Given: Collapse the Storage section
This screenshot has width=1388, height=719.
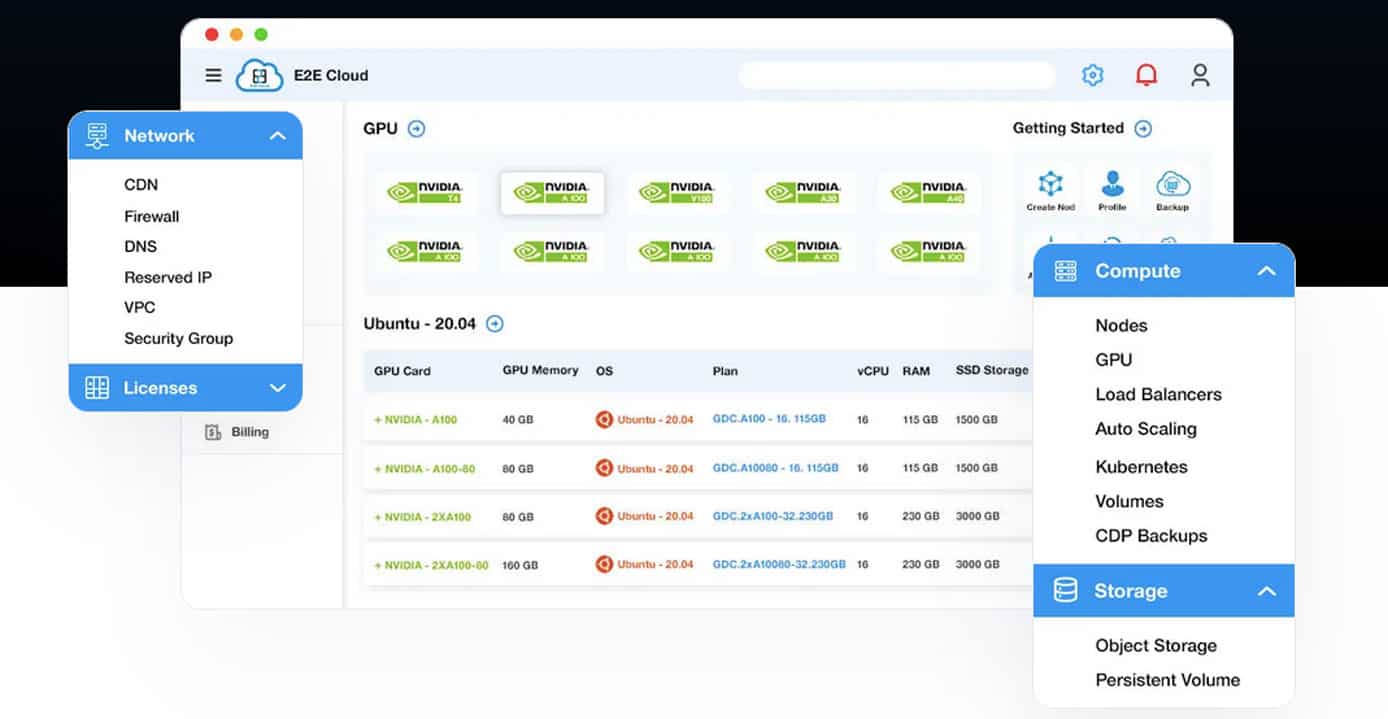Looking at the screenshot, I should tap(1267, 590).
